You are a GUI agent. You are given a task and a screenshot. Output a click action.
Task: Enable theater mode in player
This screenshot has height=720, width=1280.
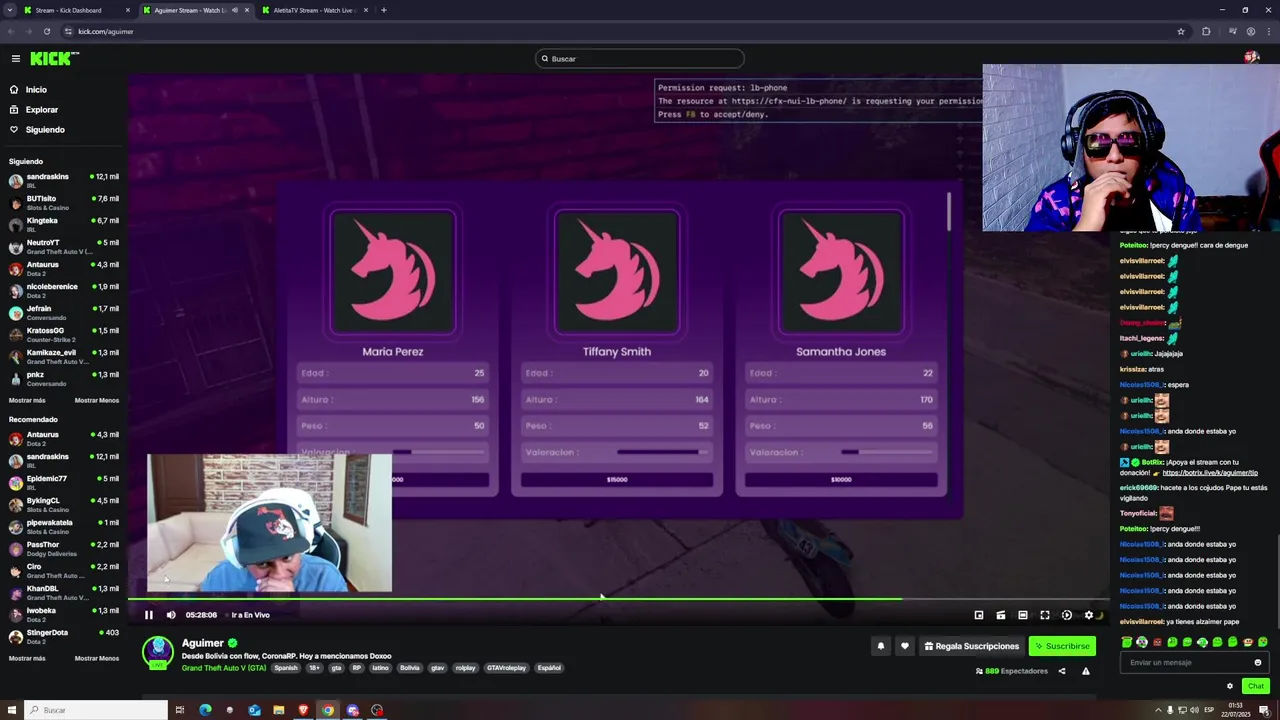pyautogui.click(x=1023, y=615)
